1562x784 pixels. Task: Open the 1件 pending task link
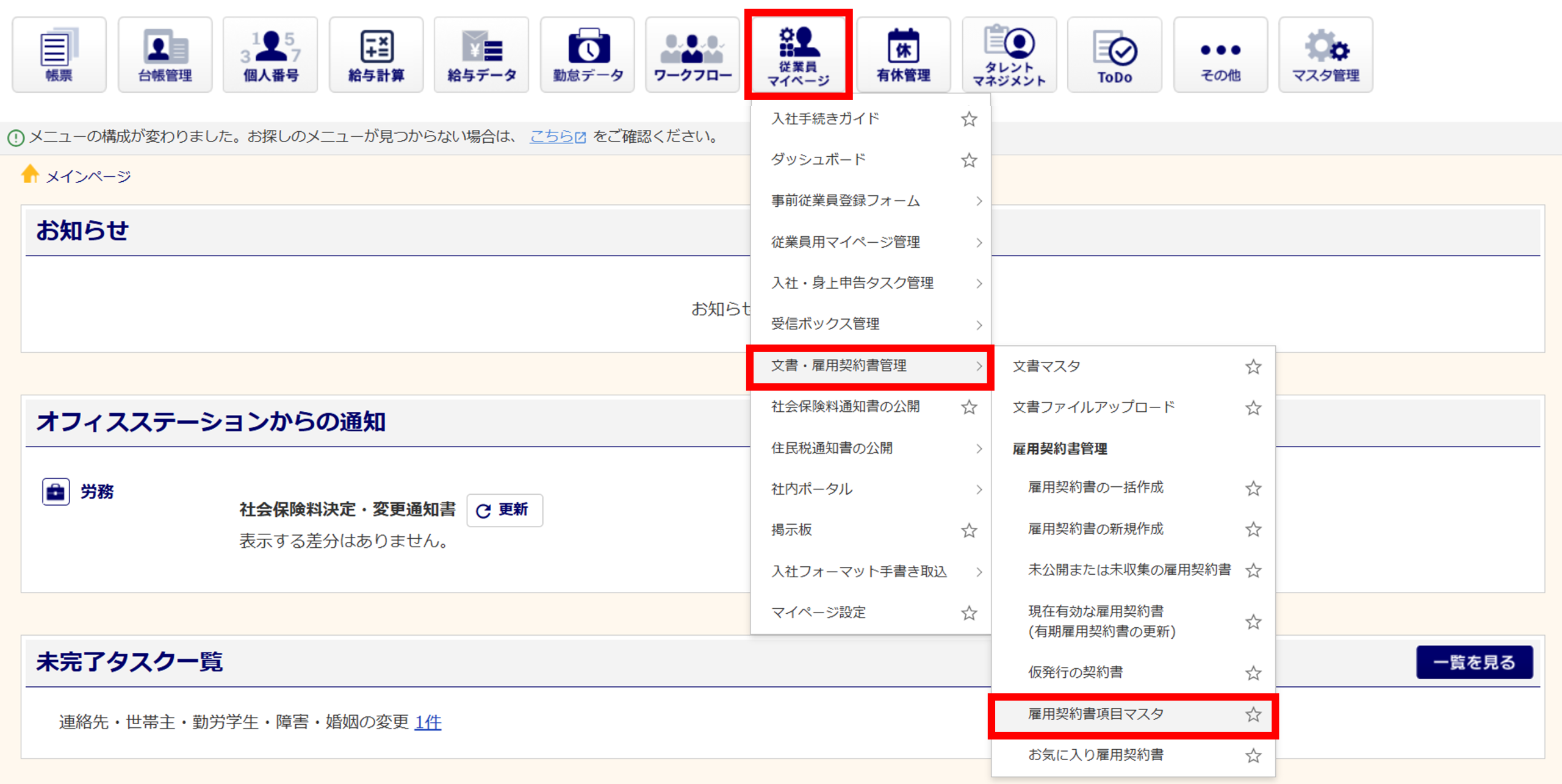click(428, 722)
